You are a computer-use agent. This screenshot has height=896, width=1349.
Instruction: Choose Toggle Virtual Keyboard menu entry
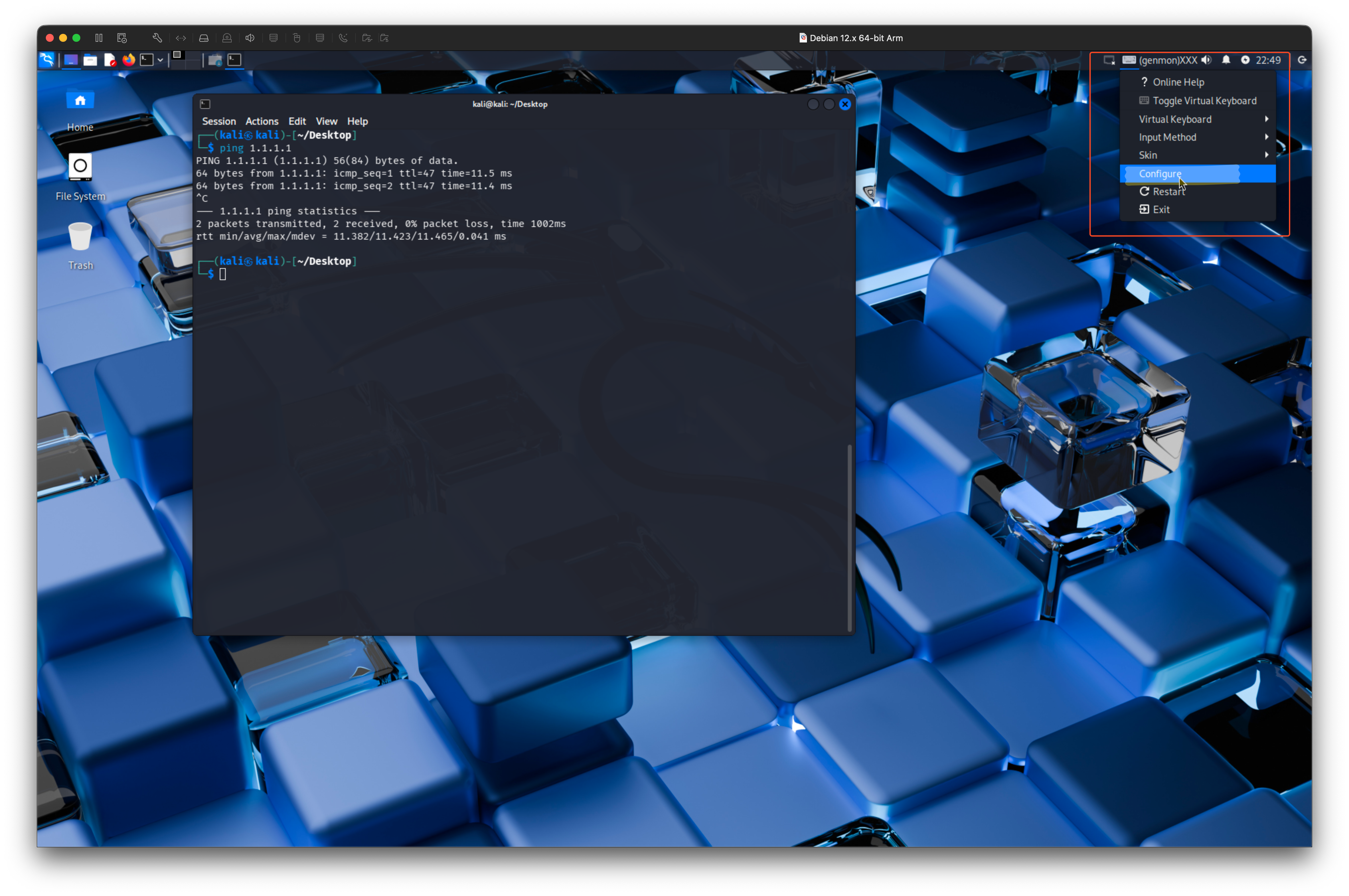[x=1198, y=101]
